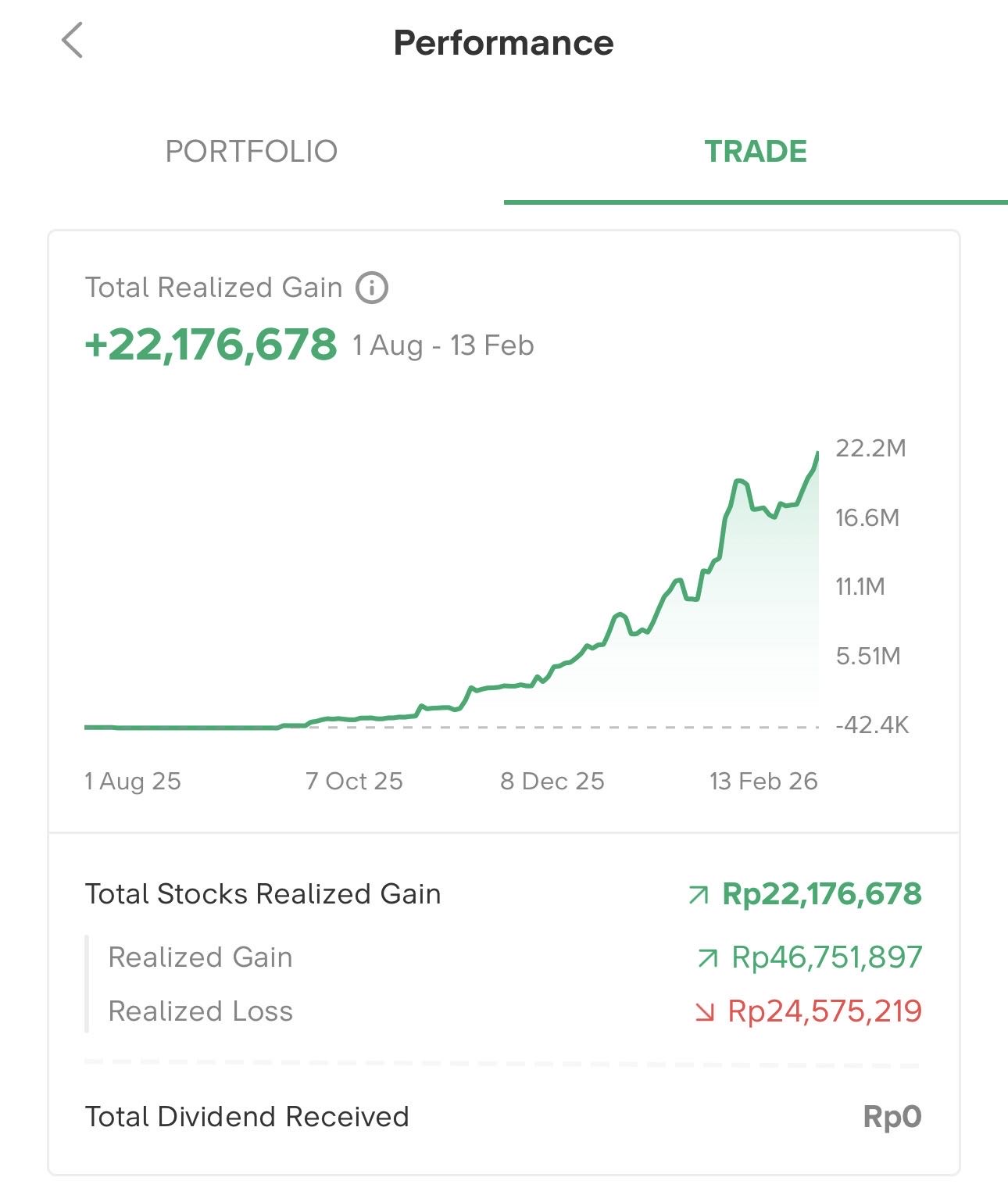
Task: Select the Realized Loss row label
Action: (x=200, y=1011)
